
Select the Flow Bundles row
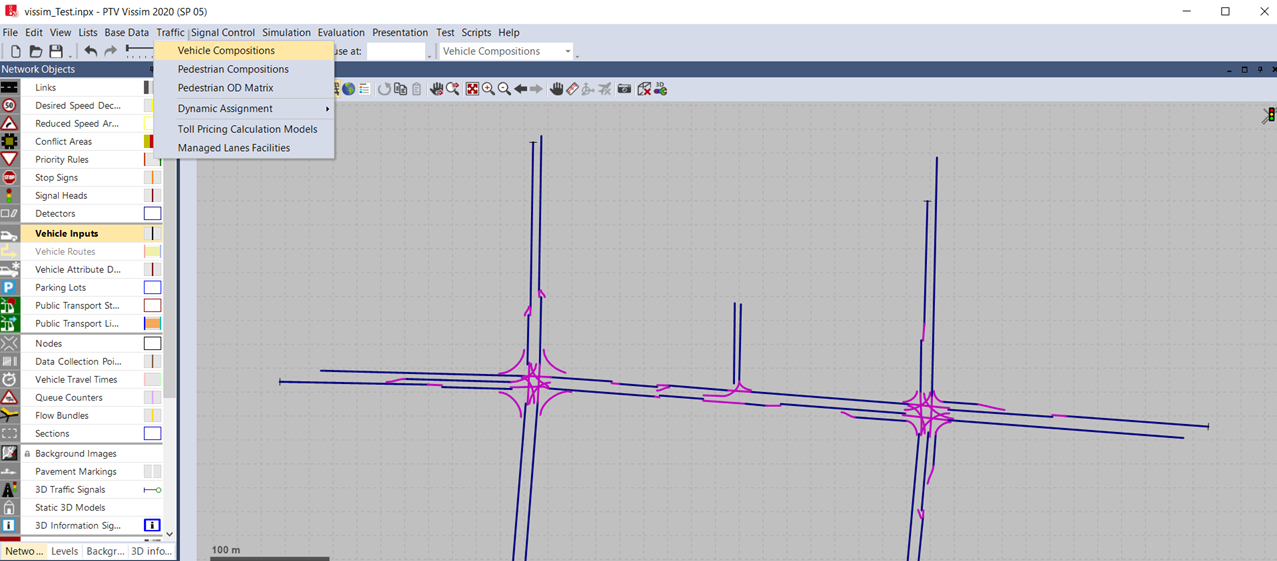tap(81, 416)
